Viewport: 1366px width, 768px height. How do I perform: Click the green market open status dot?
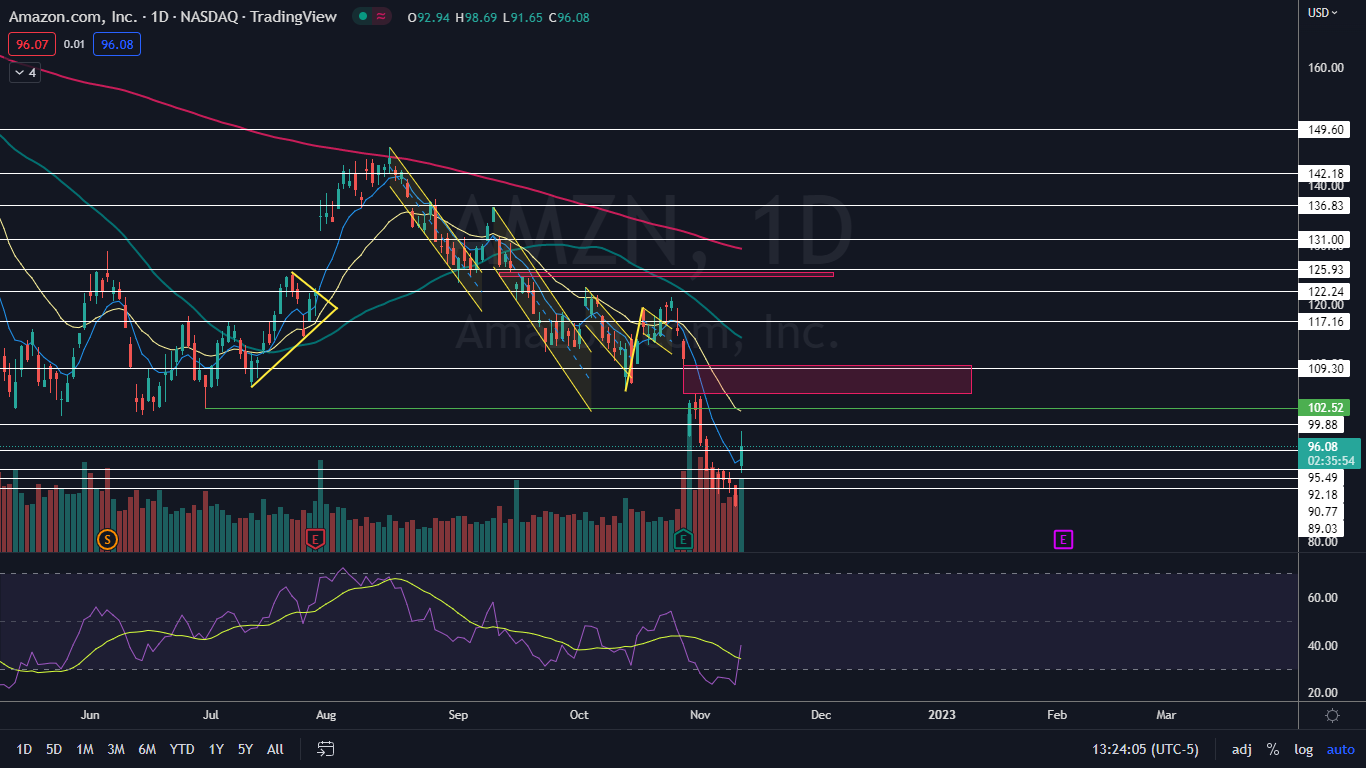(363, 16)
